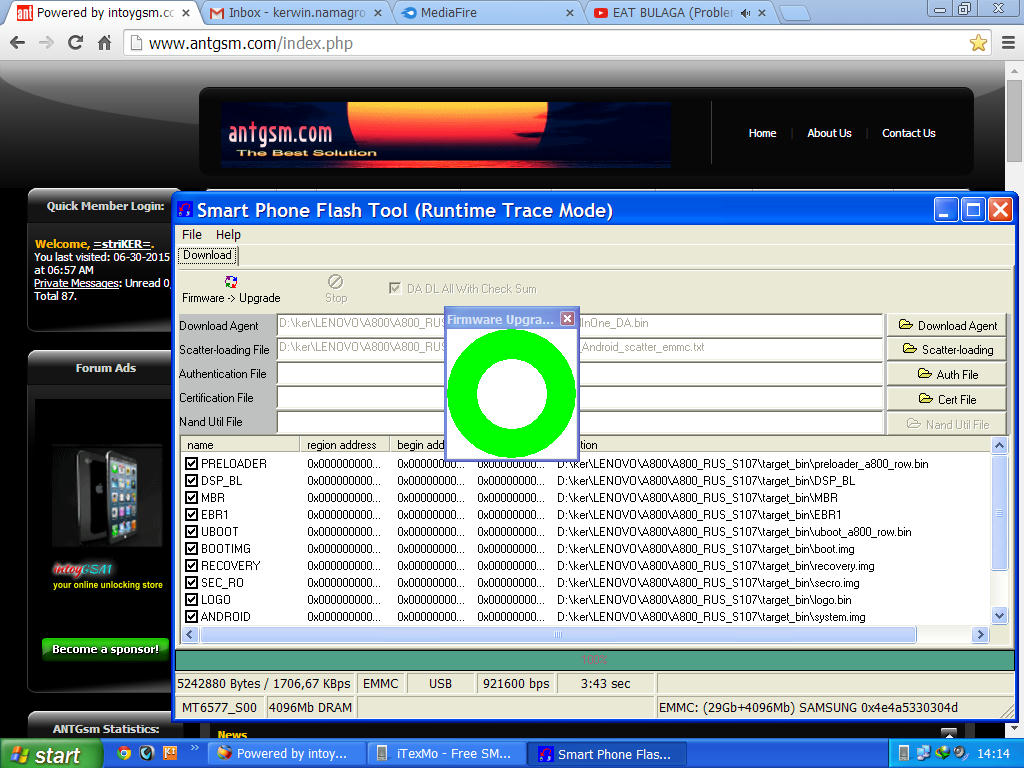Screen dimensions: 1024x768
Task: Click the Authentication File input field
Action: point(580,374)
